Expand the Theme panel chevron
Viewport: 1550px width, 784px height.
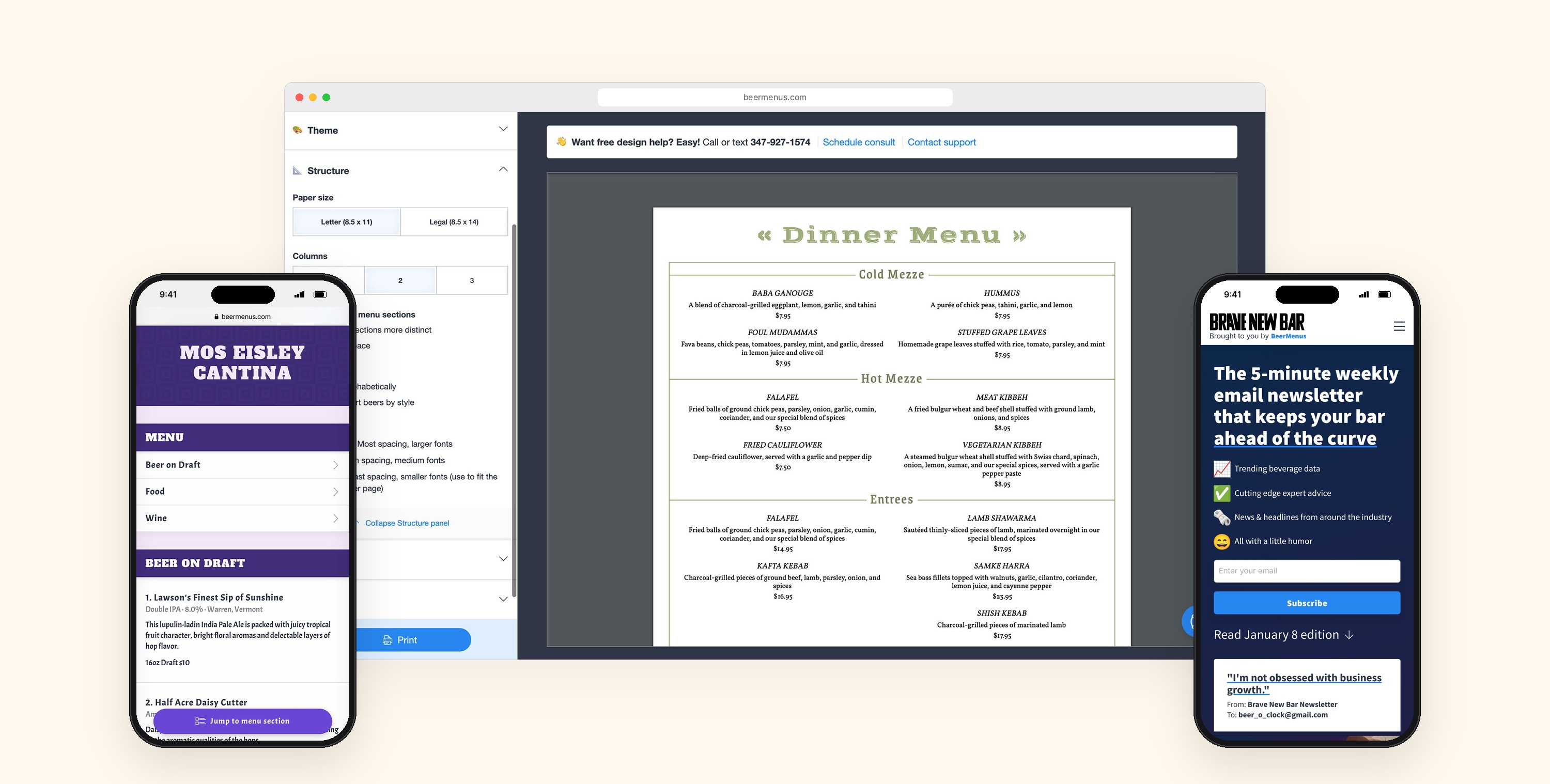point(503,129)
